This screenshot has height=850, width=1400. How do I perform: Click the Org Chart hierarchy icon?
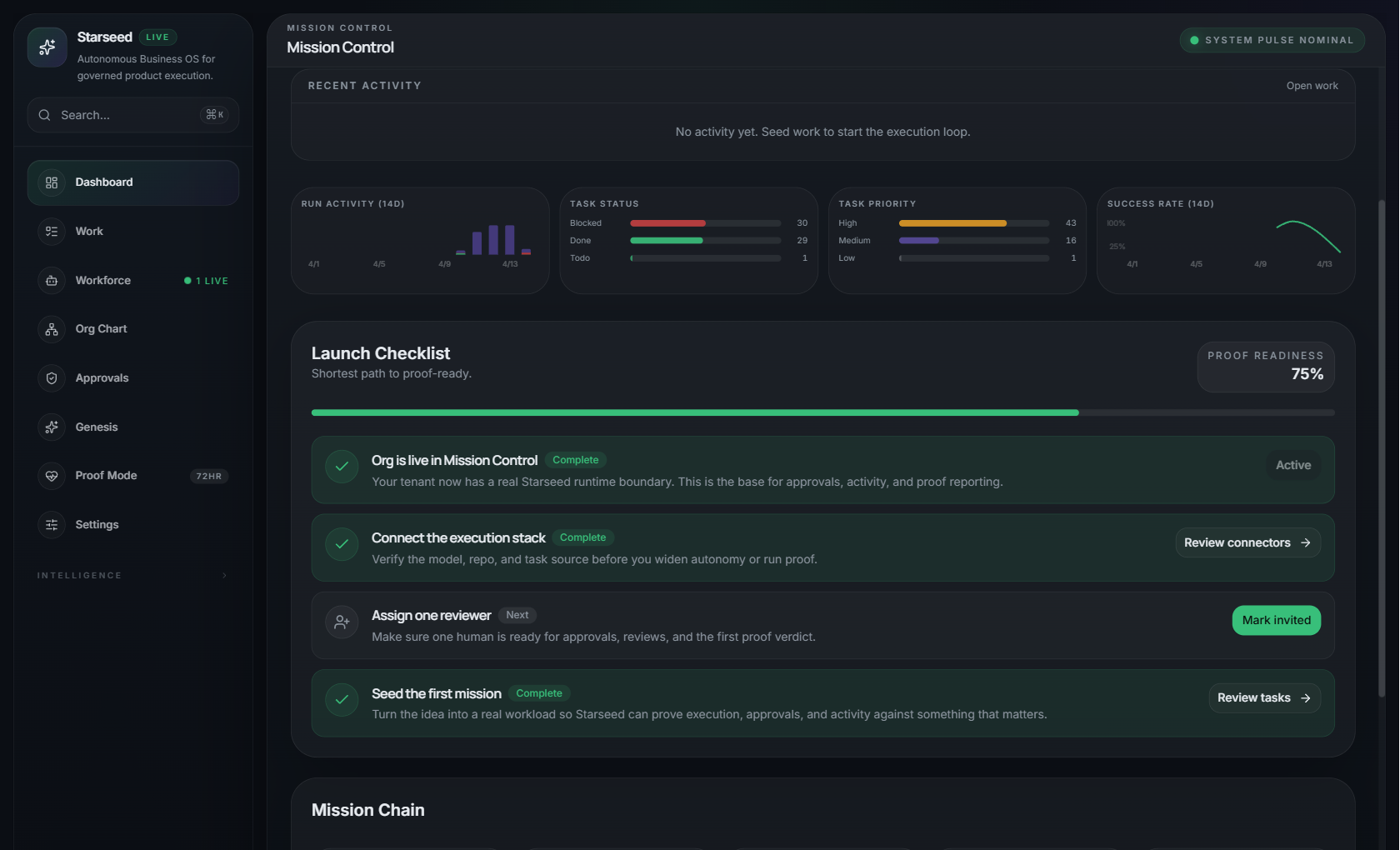click(52, 329)
